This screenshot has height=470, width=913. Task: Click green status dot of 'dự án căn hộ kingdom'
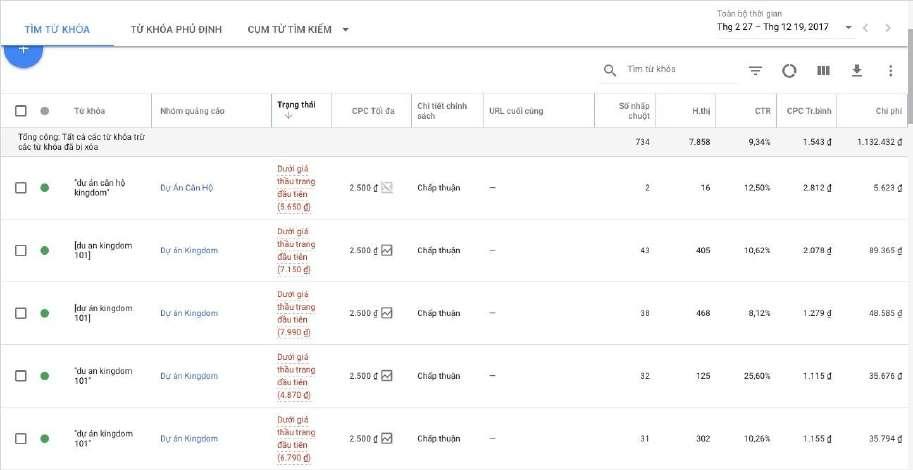[x=44, y=188]
